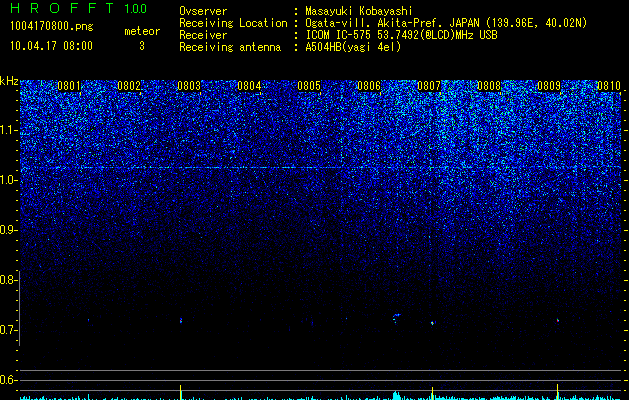629x400 pixels.
Task: Click the meteor label
Action: click(x=142, y=31)
